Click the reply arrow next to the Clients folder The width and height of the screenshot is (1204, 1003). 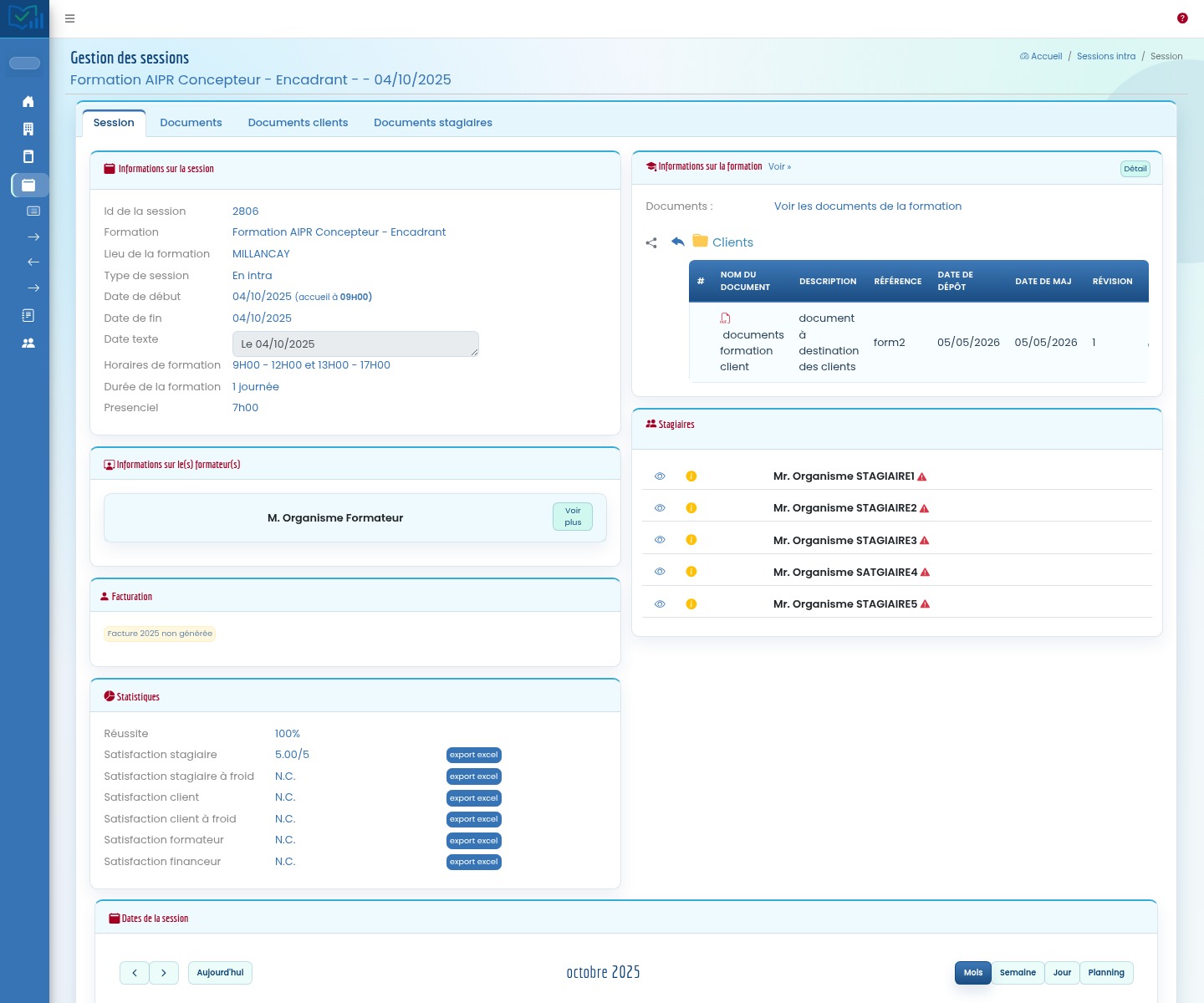pos(678,242)
